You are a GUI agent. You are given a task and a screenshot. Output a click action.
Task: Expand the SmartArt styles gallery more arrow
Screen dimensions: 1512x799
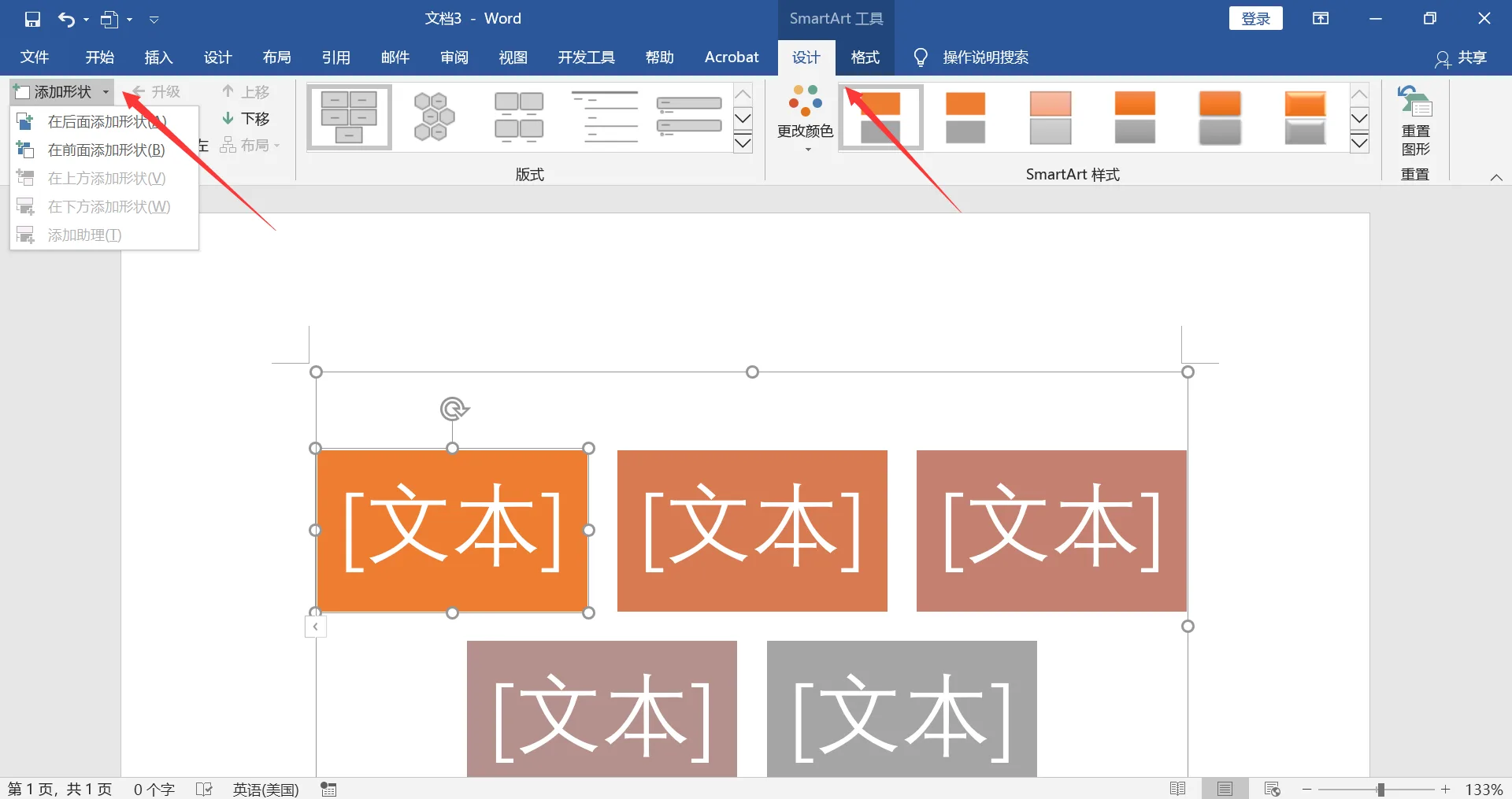(1359, 142)
